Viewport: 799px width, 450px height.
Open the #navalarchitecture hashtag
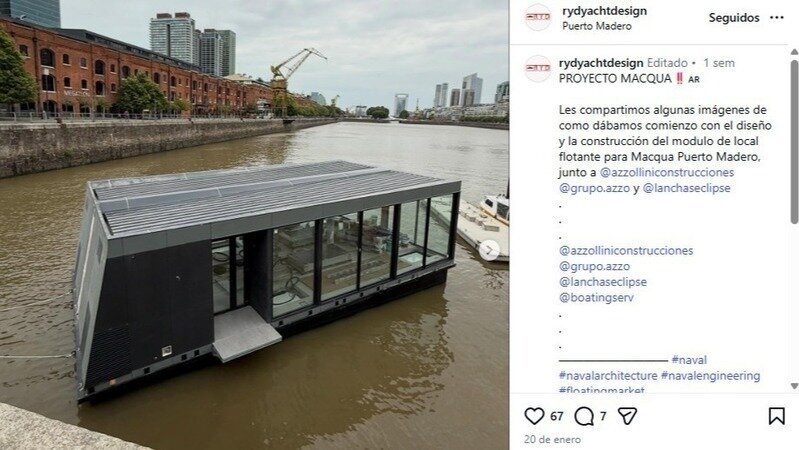point(608,376)
